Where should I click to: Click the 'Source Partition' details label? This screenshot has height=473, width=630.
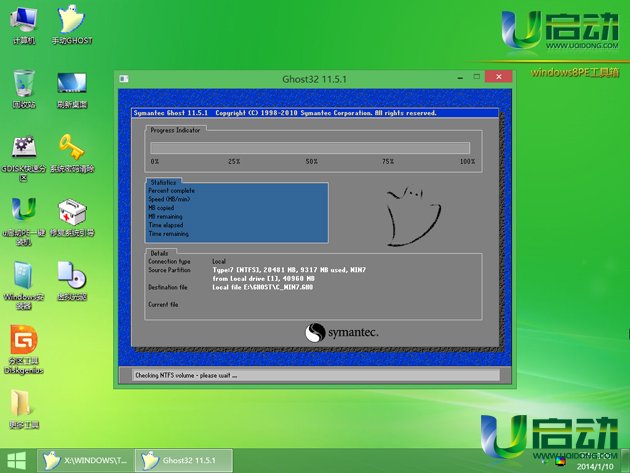[x=169, y=270]
